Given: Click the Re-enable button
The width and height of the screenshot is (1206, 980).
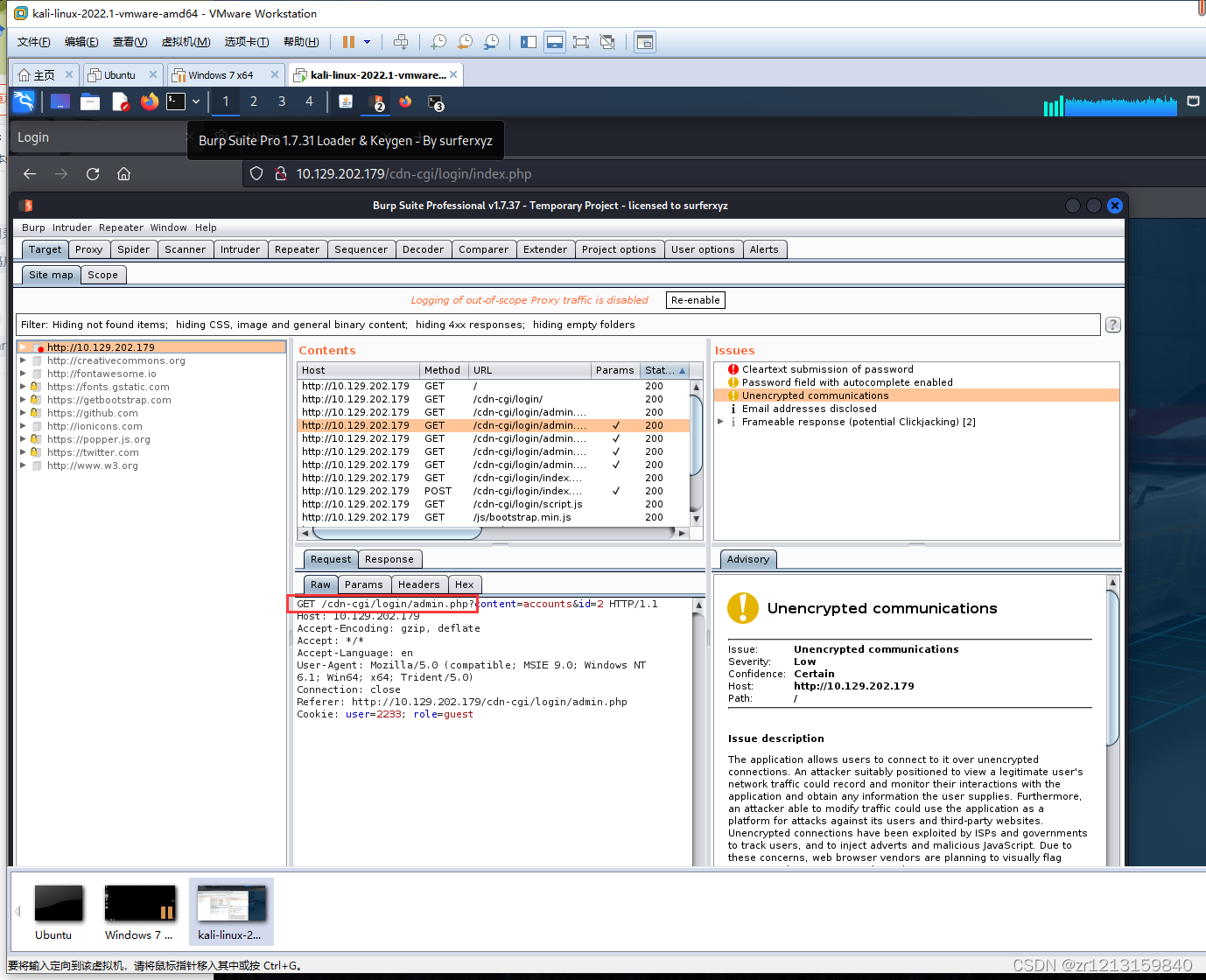Looking at the screenshot, I should (x=695, y=300).
